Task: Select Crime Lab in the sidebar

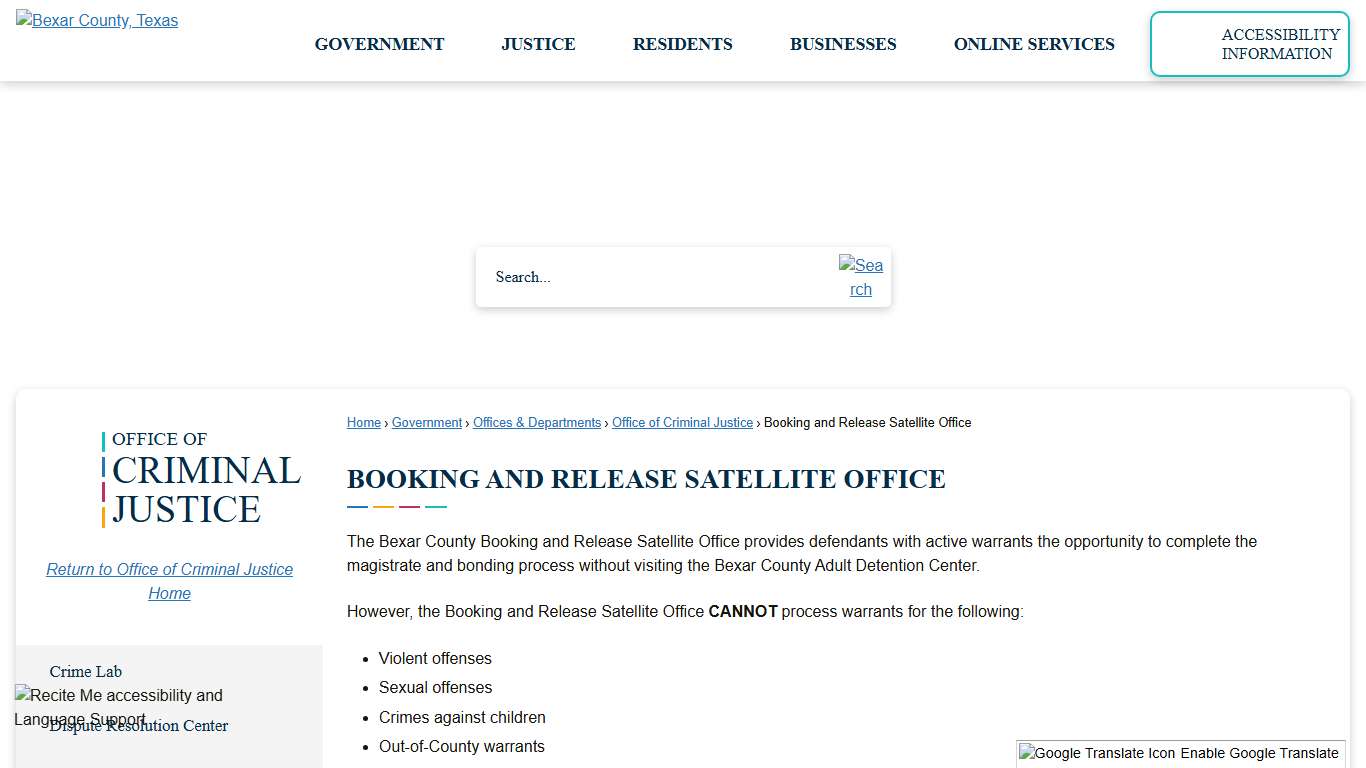Action: click(x=86, y=671)
